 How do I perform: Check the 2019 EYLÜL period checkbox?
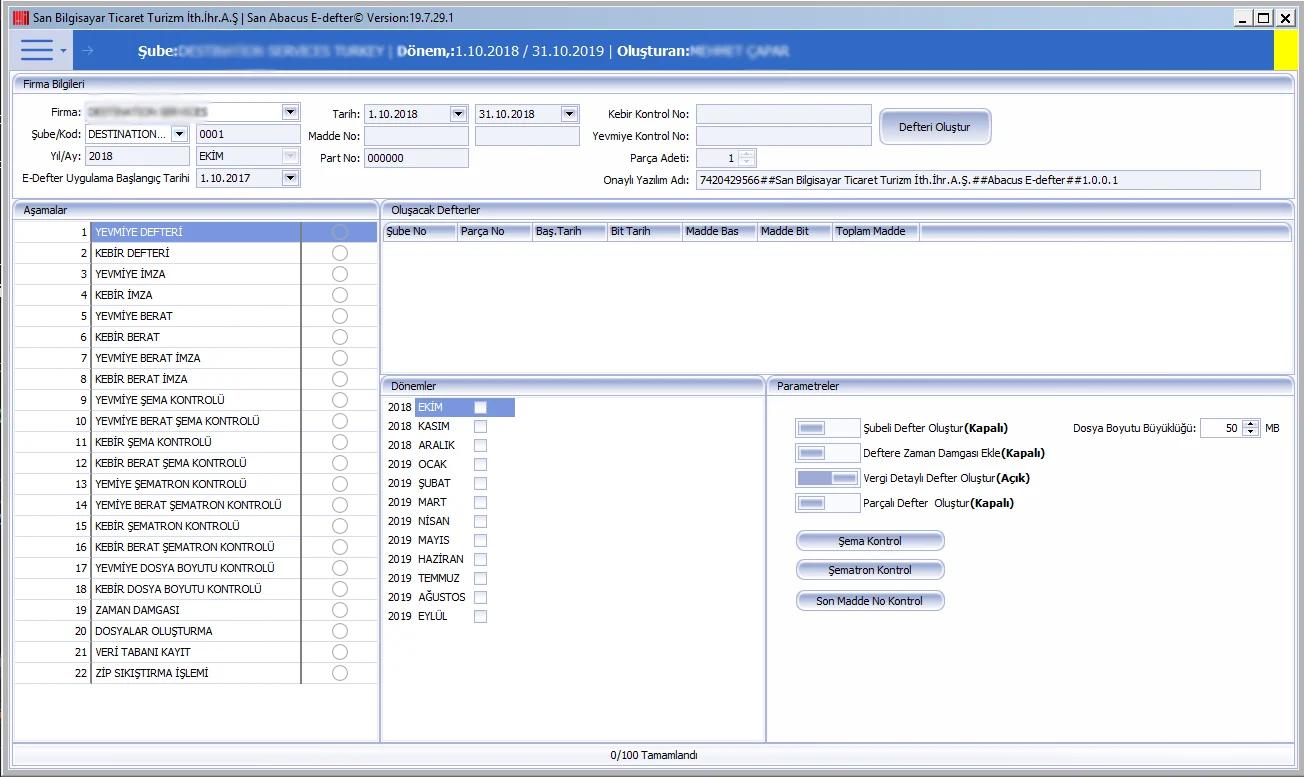[481, 616]
